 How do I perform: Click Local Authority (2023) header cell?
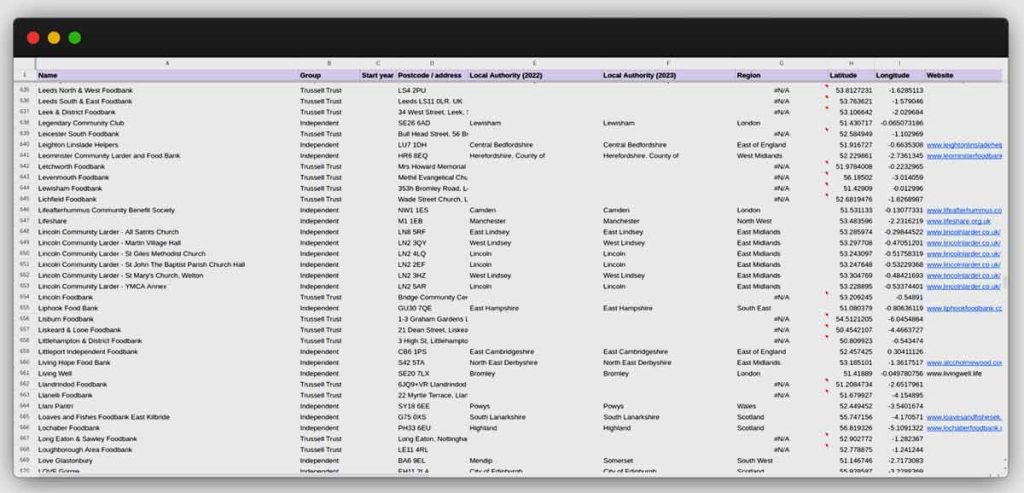pyautogui.click(x=668, y=75)
